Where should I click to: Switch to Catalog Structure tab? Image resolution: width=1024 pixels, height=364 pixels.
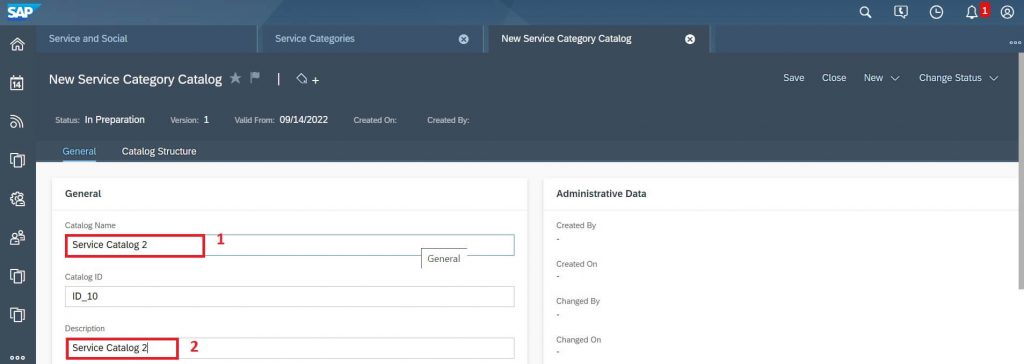point(159,151)
